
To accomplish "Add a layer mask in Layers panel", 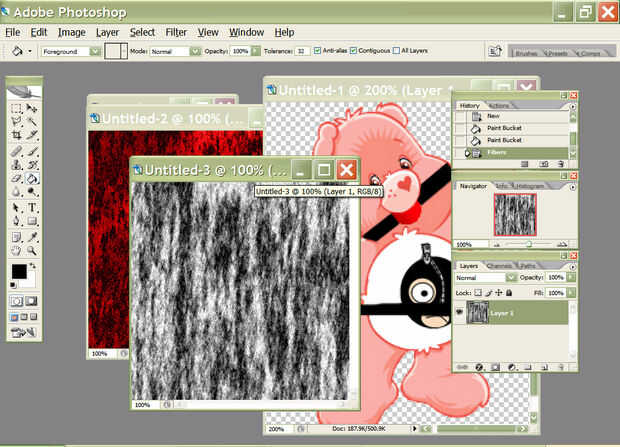I will click(x=495, y=367).
